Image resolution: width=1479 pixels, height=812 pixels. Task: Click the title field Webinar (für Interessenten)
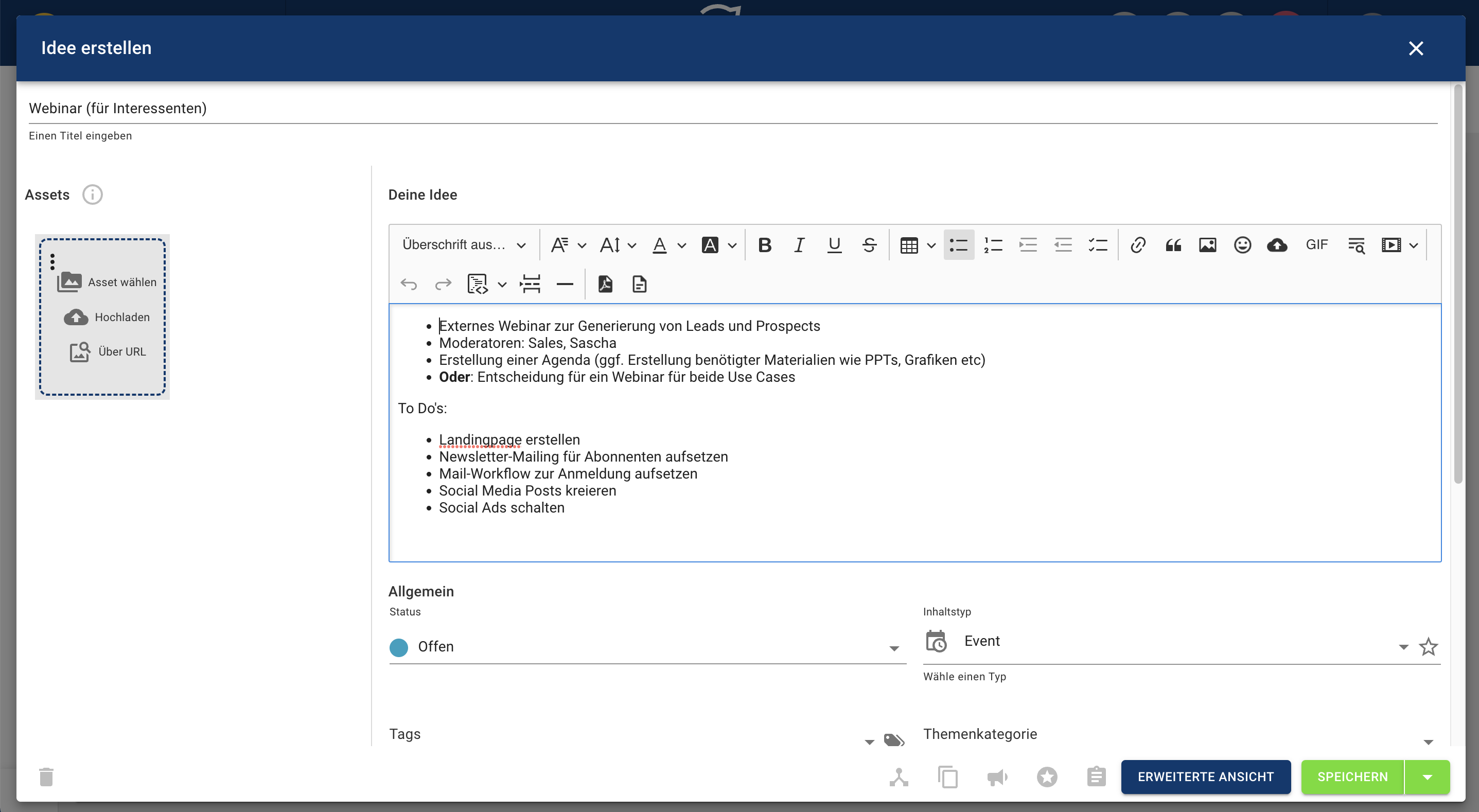click(x=733, y=109)
